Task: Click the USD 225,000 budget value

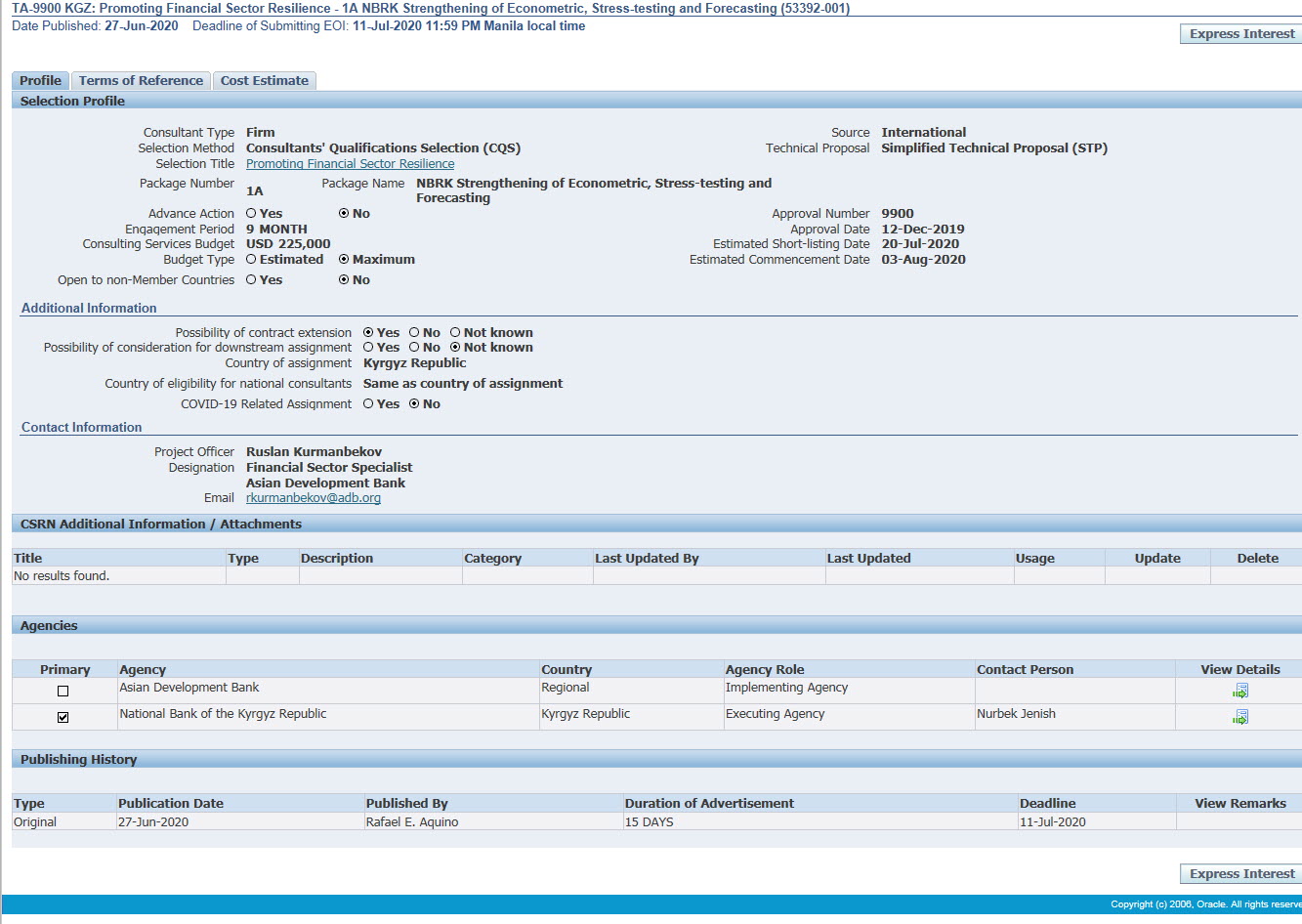Action: click(x=288, y=244)
